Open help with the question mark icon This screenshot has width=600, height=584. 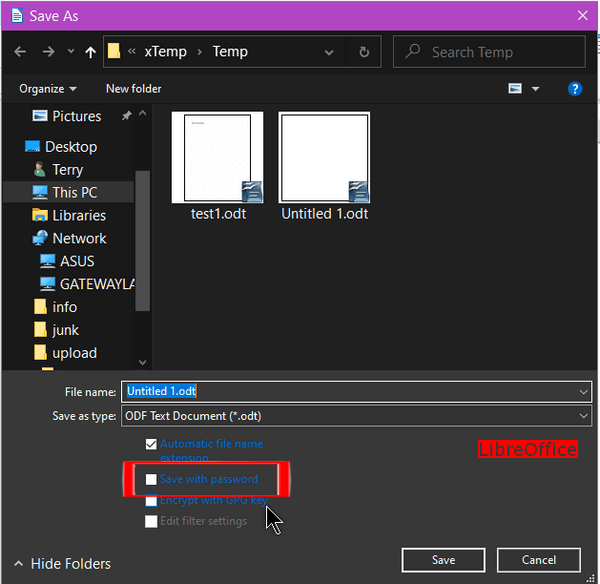coord(575,89)
